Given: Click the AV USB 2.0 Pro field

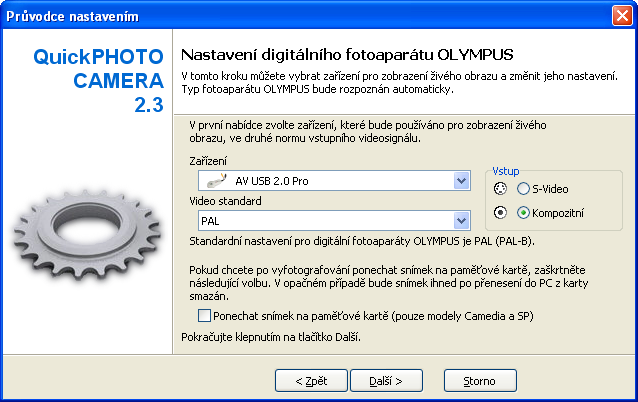Looking at the screenshot, I should pos(334,181).
